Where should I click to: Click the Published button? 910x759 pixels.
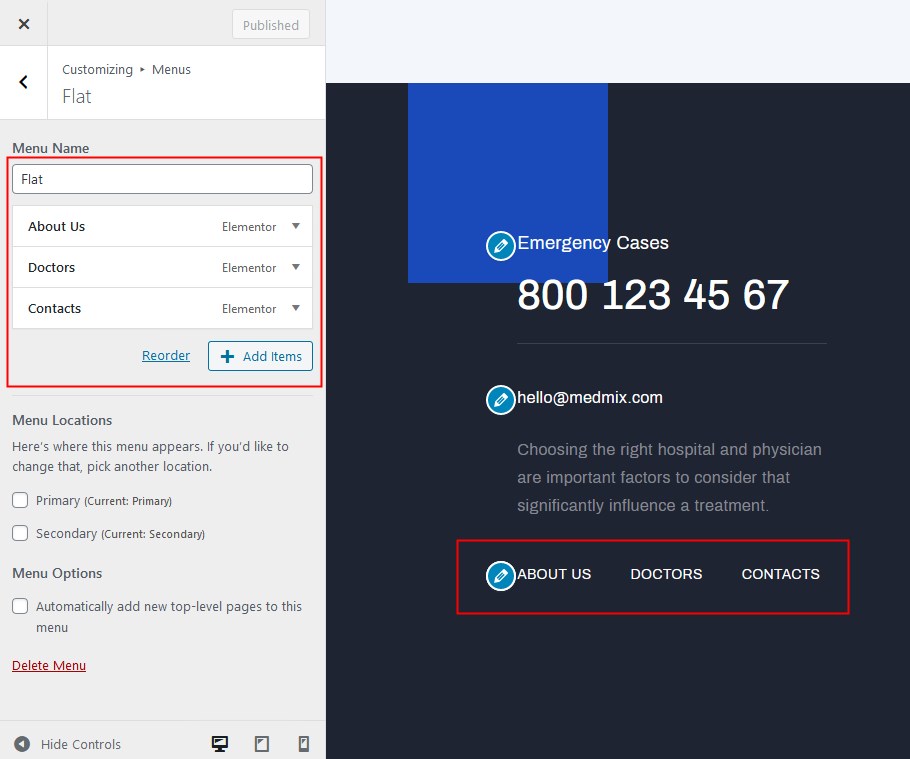(270, 25)
